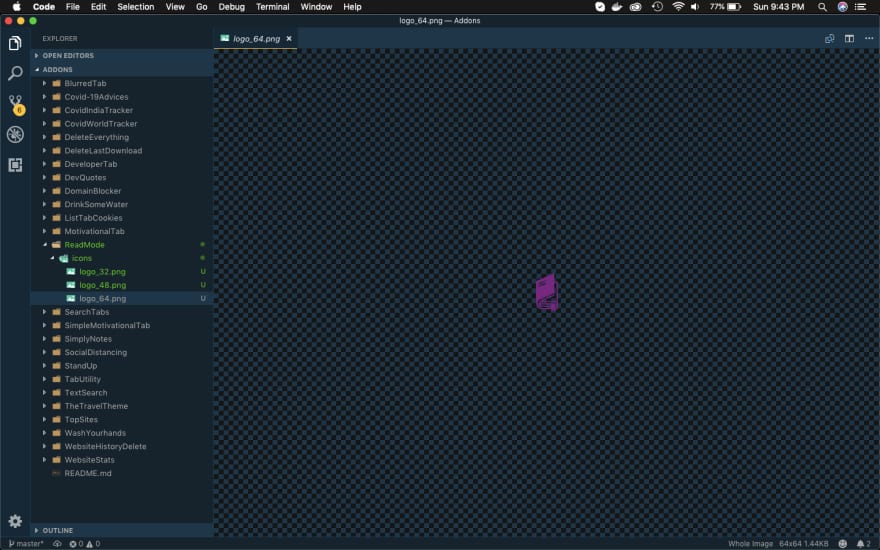This screenshot has height=550, width=880.
Task: Expand the Outline section
Action: 122,530
